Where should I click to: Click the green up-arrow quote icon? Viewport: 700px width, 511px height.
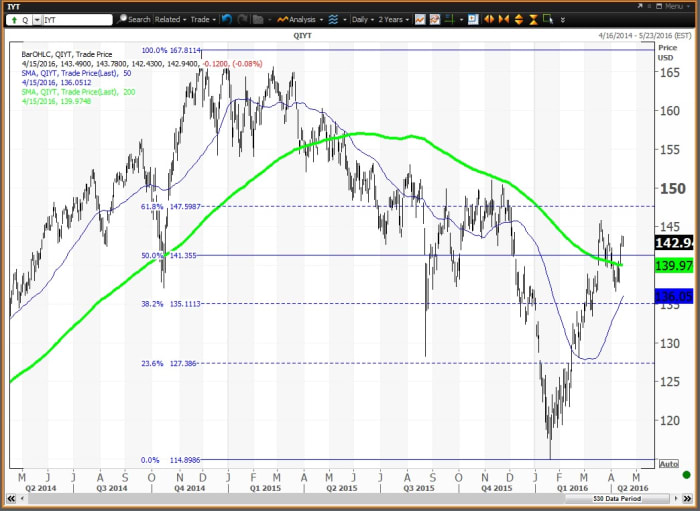pyautogui.click(x=15, y=20)
